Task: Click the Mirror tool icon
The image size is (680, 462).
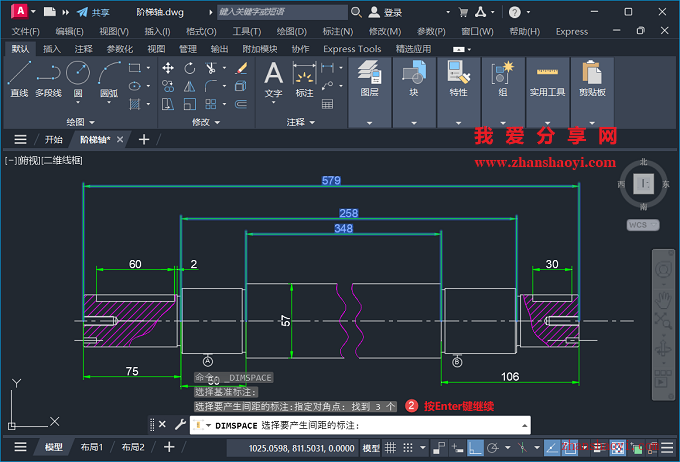Action: click(190, 86)
